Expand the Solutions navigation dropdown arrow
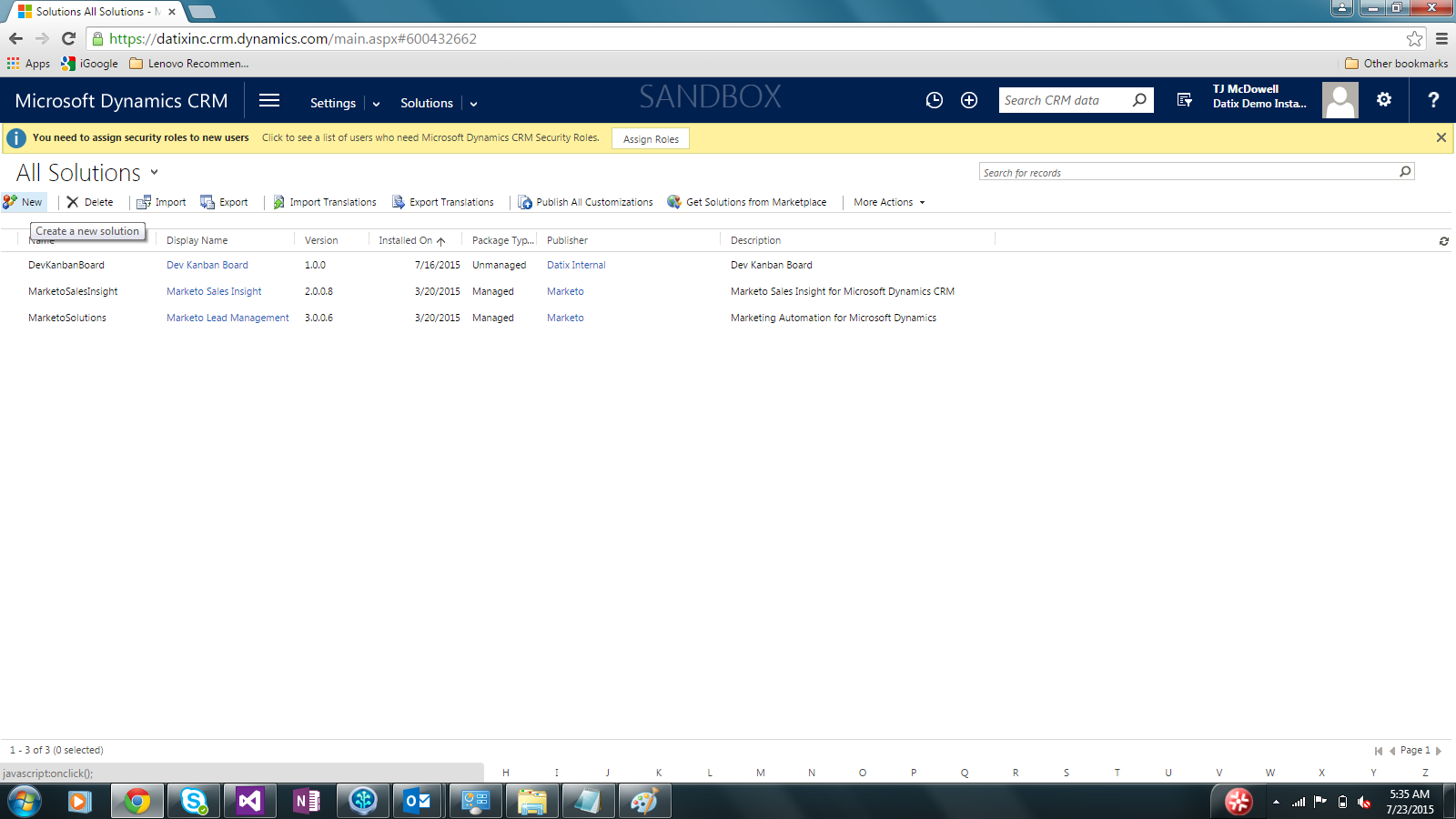1456x819 pixels. [473, 104]
